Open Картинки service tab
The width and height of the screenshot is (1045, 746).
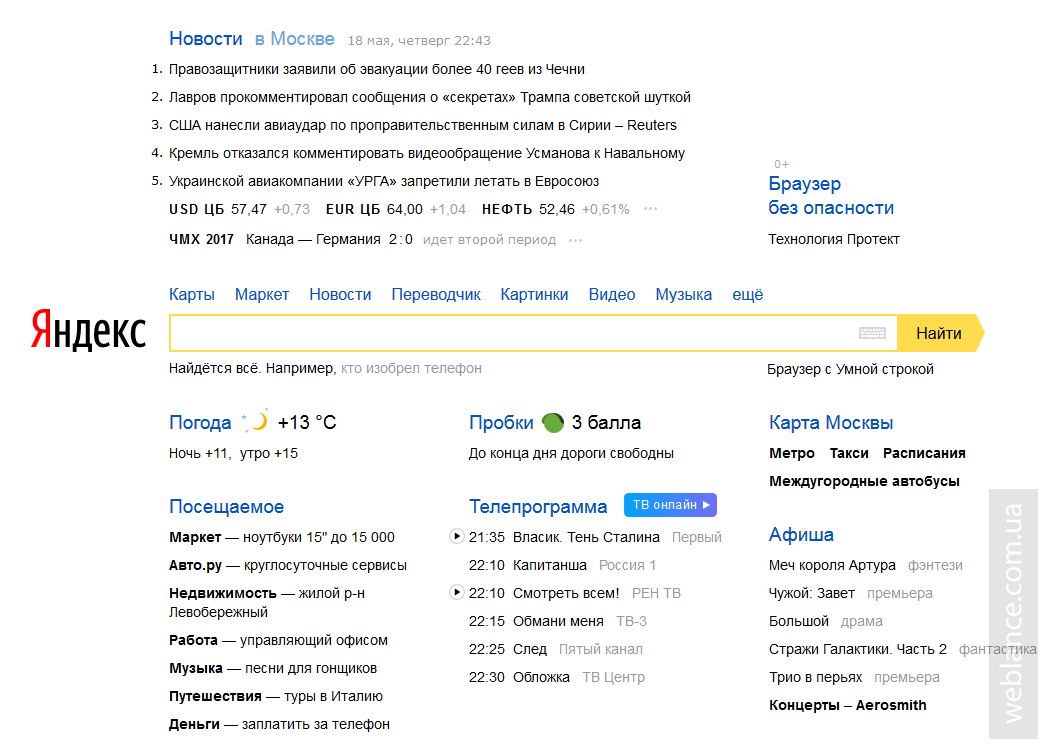point(534,295)
